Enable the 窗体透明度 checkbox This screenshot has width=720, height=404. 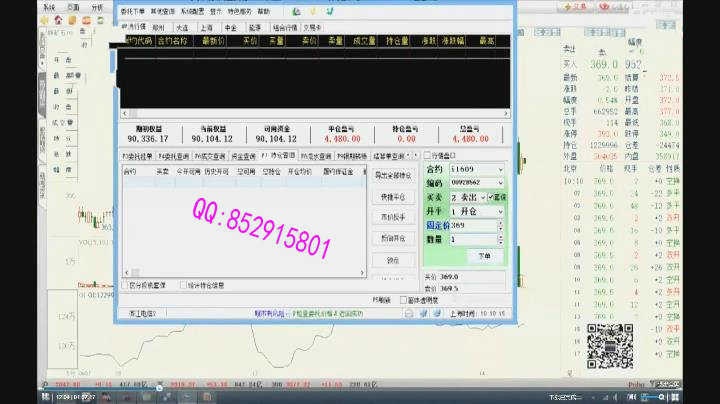point(403,299)
